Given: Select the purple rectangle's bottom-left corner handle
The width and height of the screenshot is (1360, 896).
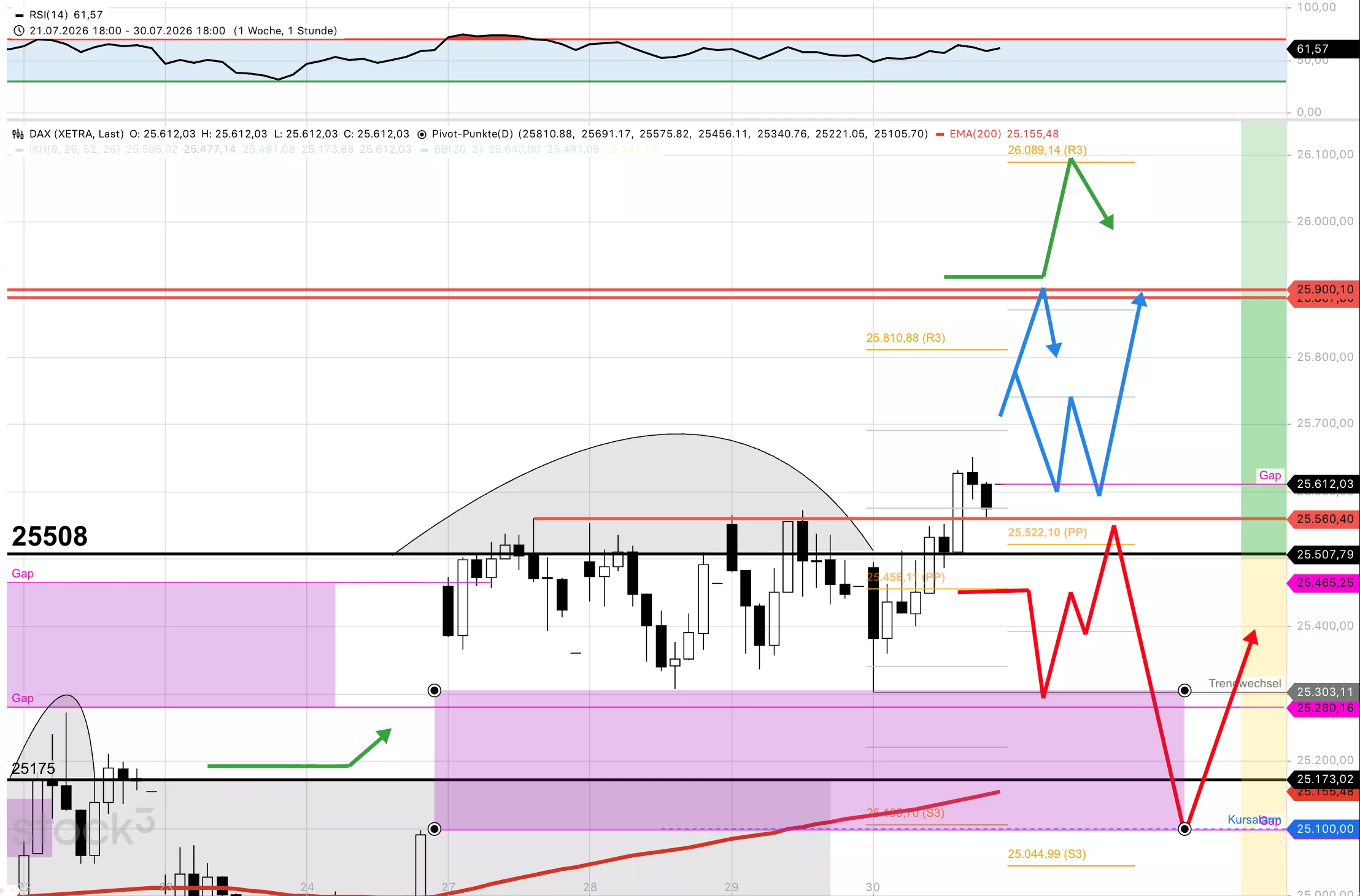Looking at the screenshot, I should pyautogui.click(x=435, y=829).
